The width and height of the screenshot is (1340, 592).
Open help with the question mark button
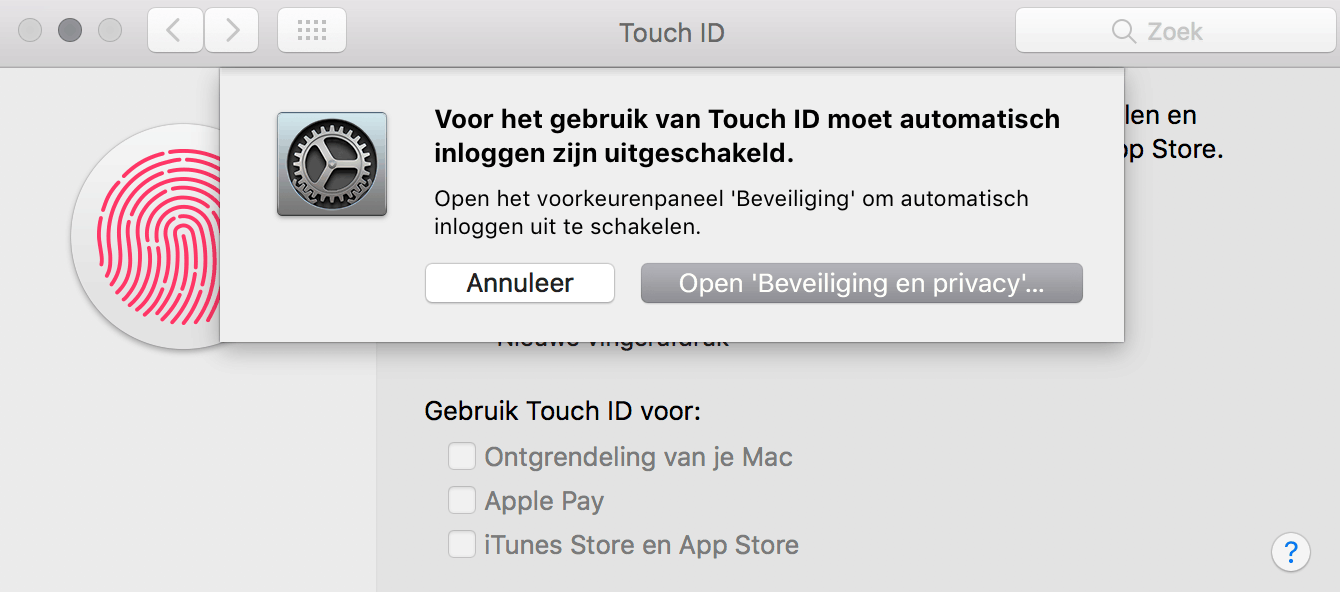[1291, 551]
